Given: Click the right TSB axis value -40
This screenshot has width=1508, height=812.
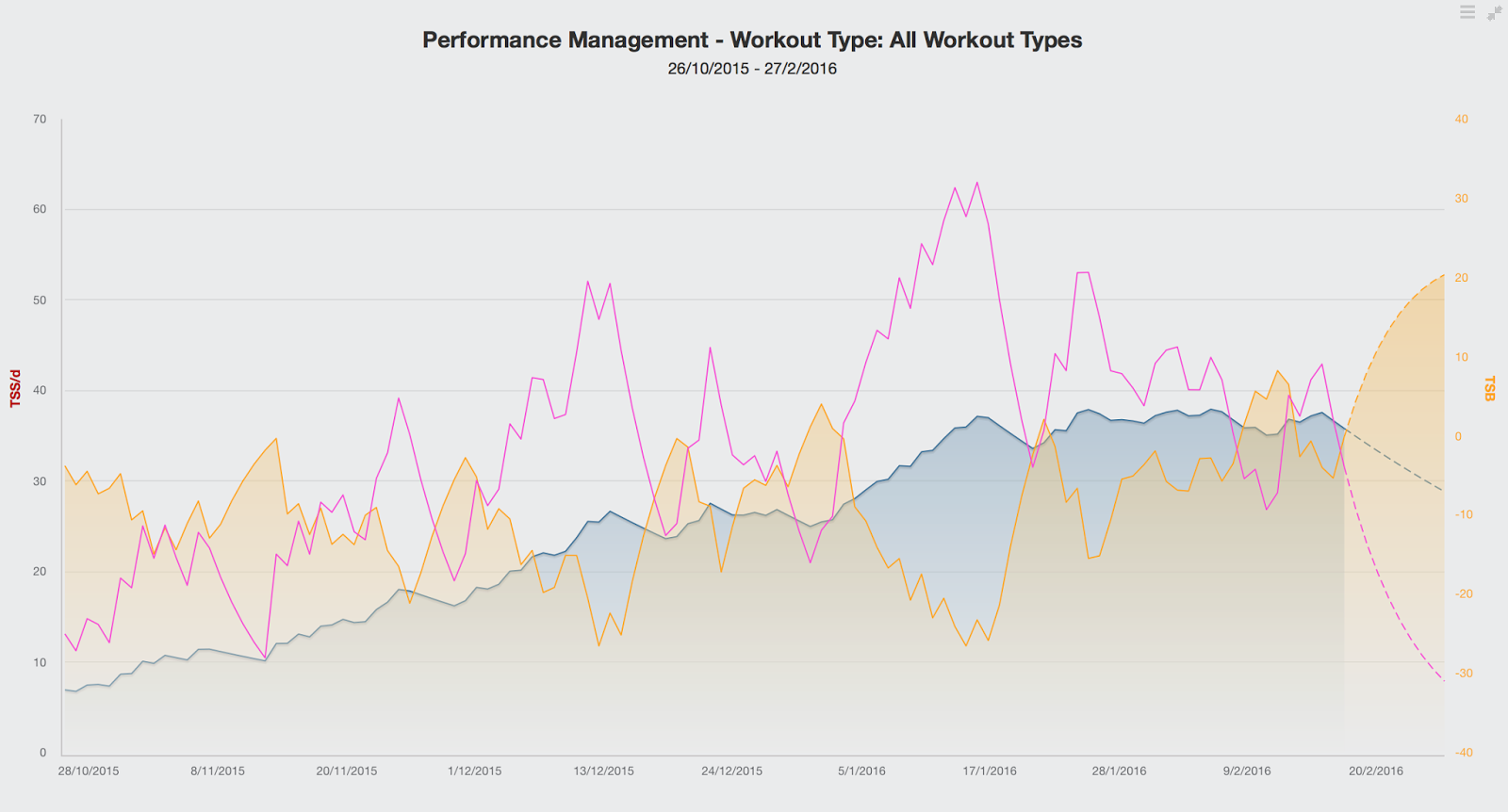Looking at the screenshot, I should pos(1464,753).
